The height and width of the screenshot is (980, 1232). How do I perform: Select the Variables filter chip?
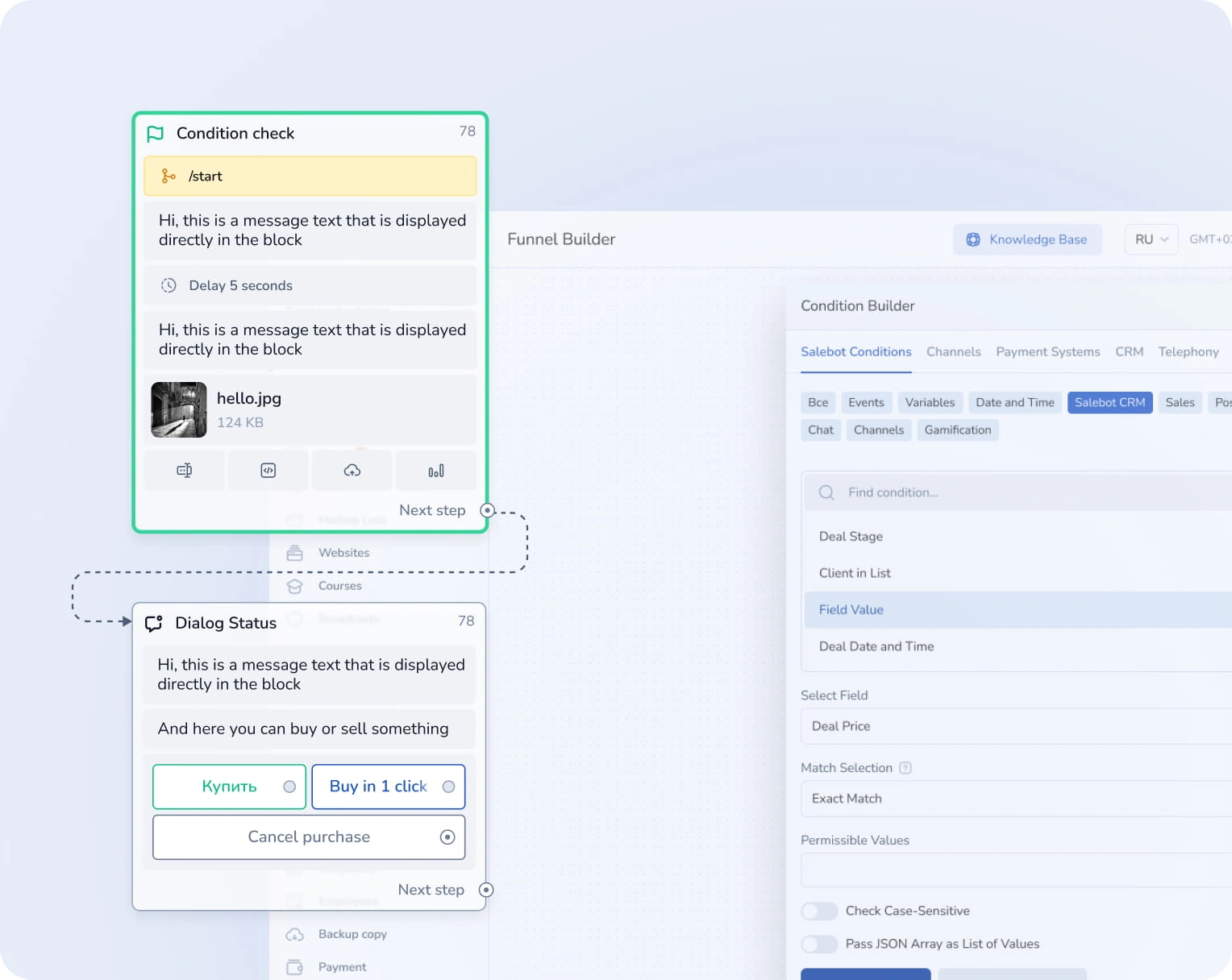930,402
